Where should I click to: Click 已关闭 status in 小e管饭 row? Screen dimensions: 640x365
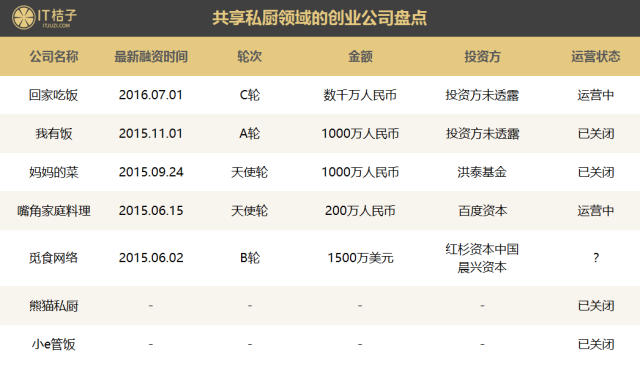pos(596,344)
